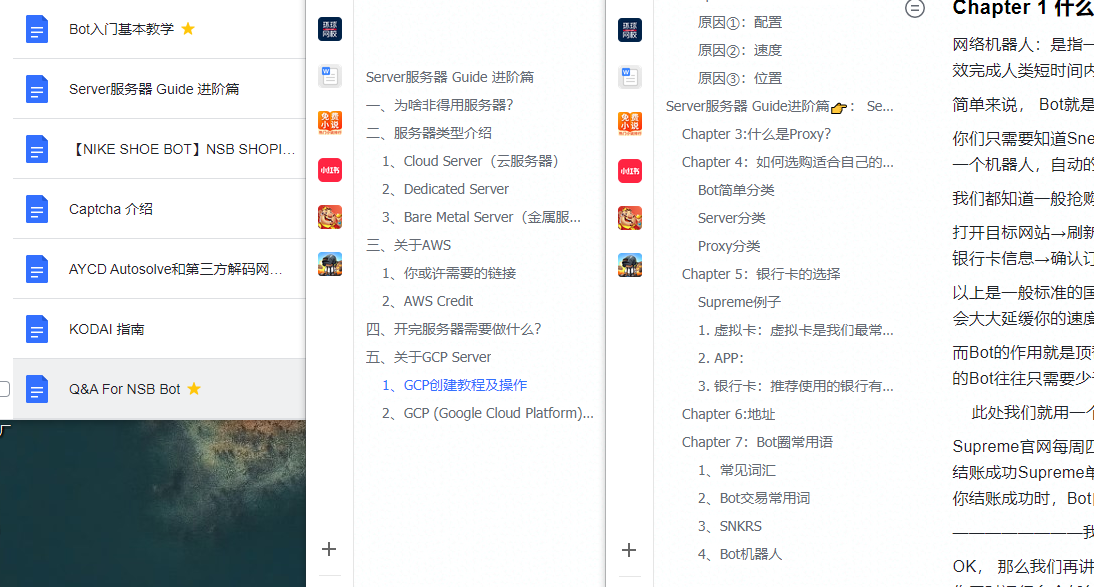This screenshot has height=587, width=1094.
Task: Open the soldier game icon beside Chapter 5 entry
Action: pyautogui.click(x=630, y=265)
